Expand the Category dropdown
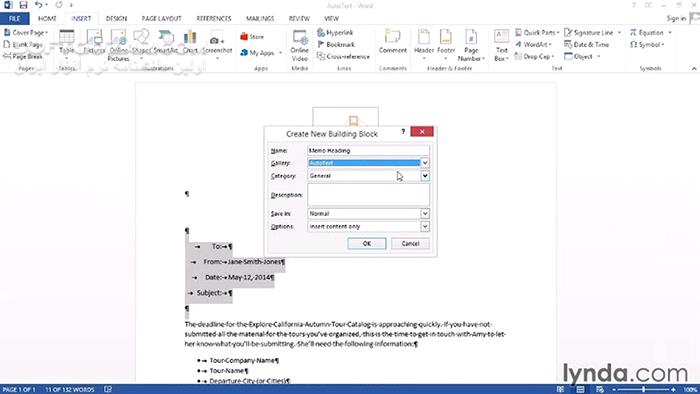Image resolution: width=700 pixels, height=394 pixels. 425,176
